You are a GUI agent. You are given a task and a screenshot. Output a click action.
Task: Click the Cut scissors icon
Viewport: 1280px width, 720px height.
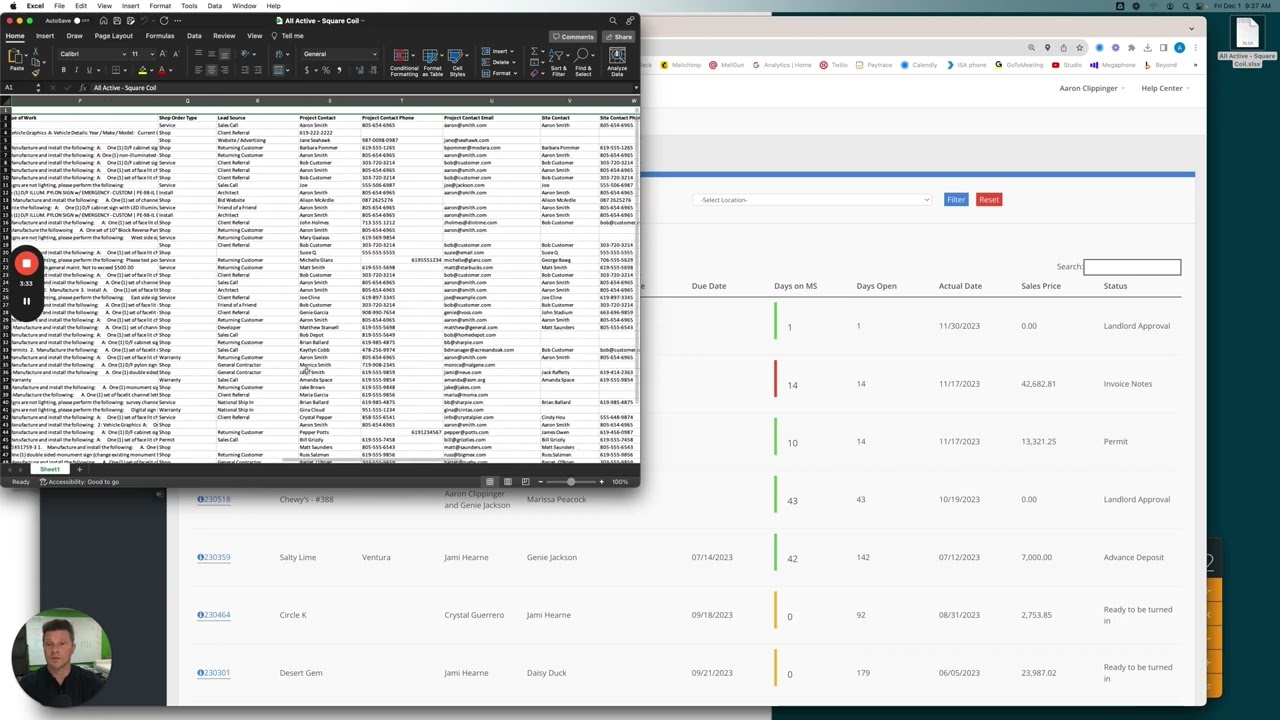[36, 52]
